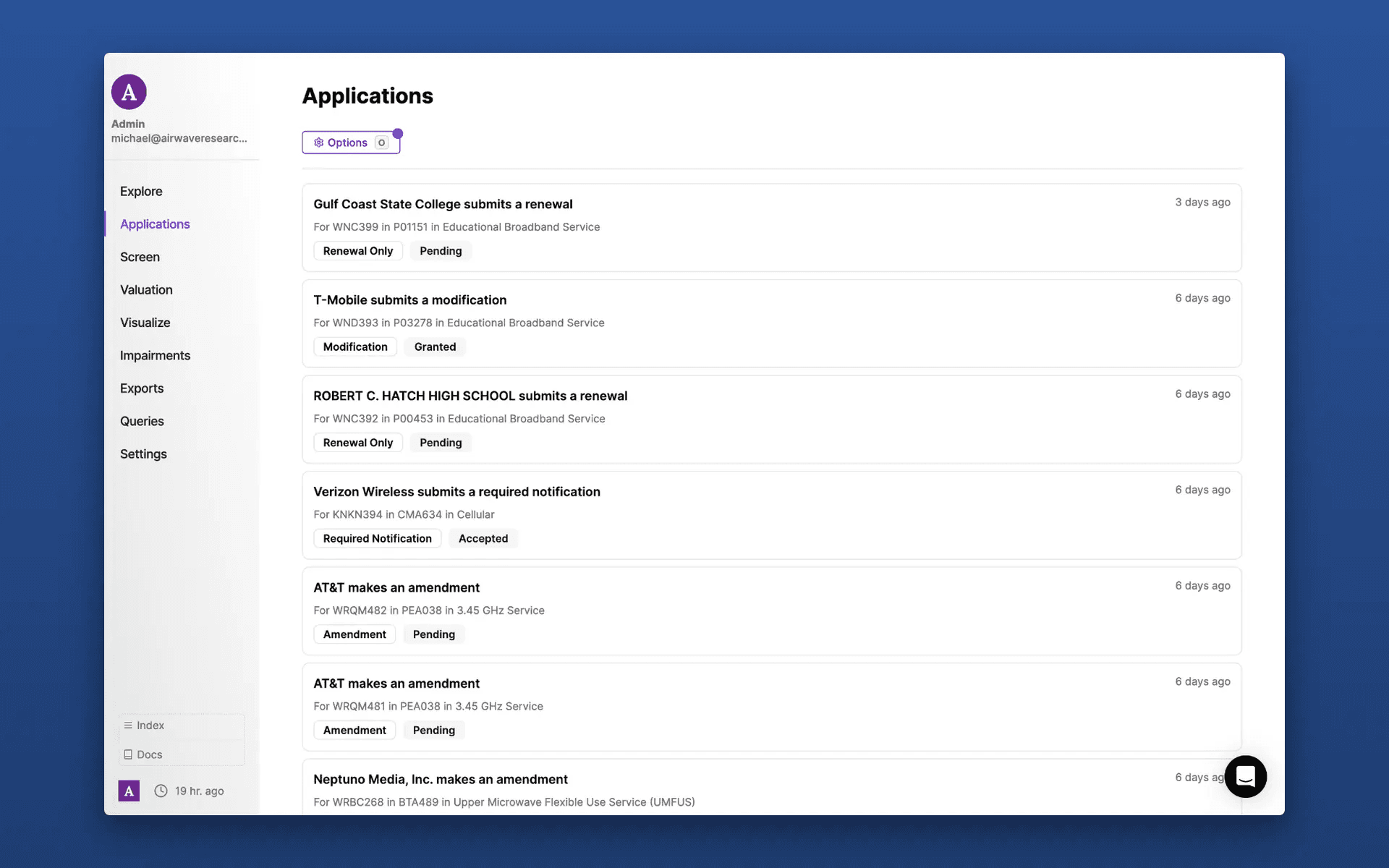Open the chat support bubble
This screenshot has width=1389, height=868.
click(x=1246, y=776)
